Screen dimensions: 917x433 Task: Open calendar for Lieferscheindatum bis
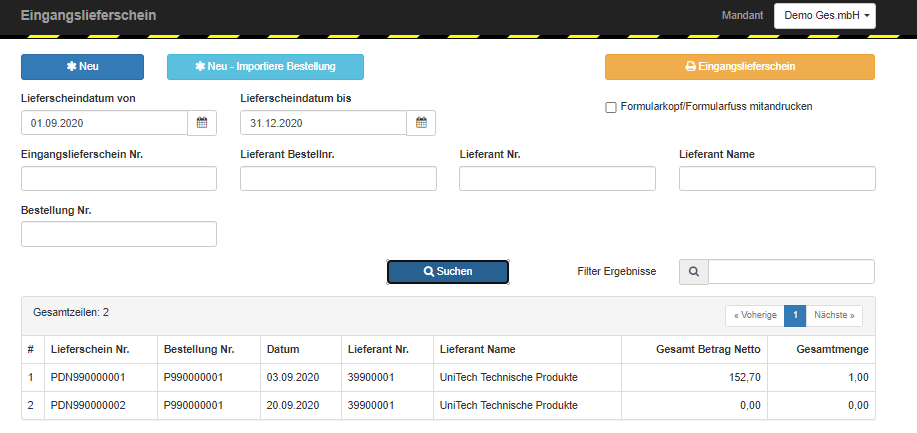pos(421,123)
